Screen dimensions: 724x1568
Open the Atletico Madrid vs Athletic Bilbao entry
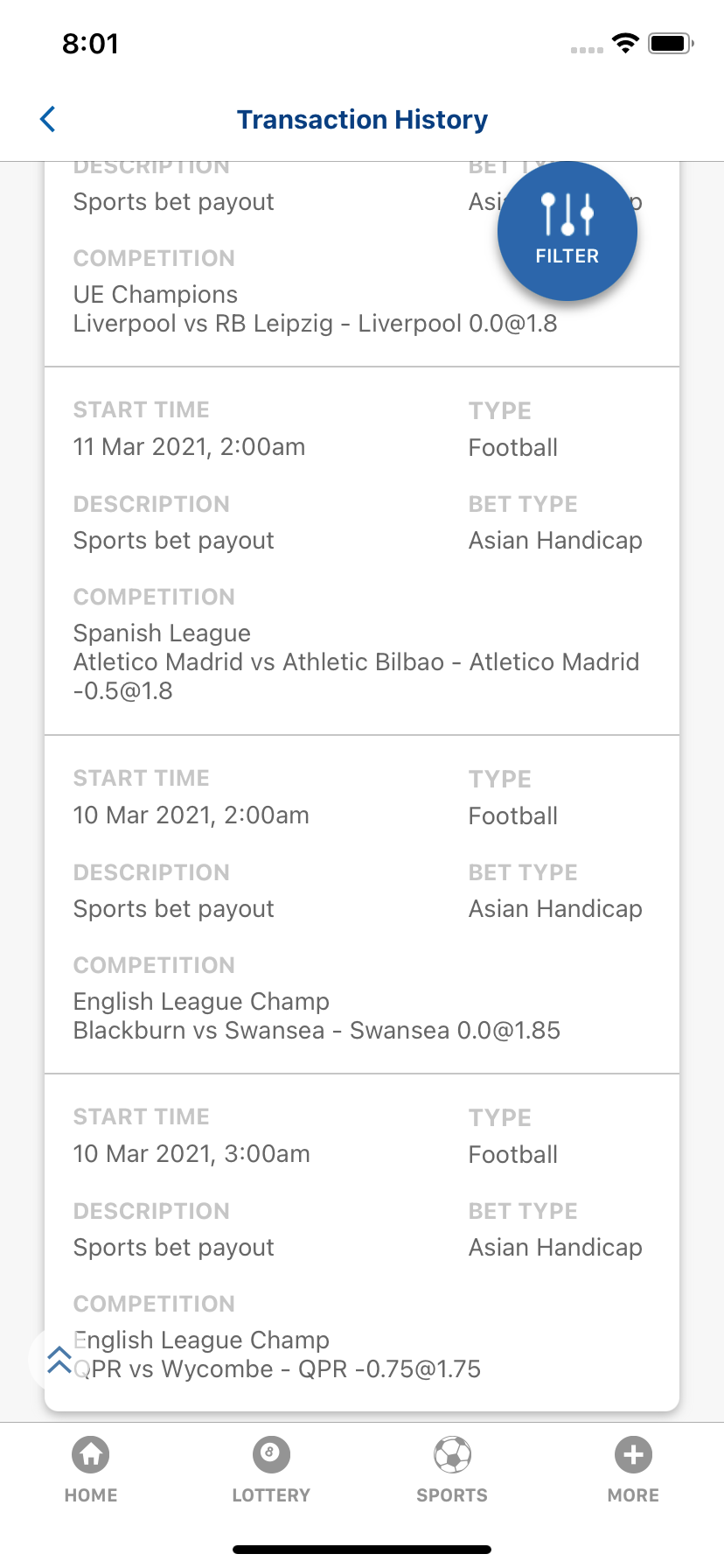[362, 551]
